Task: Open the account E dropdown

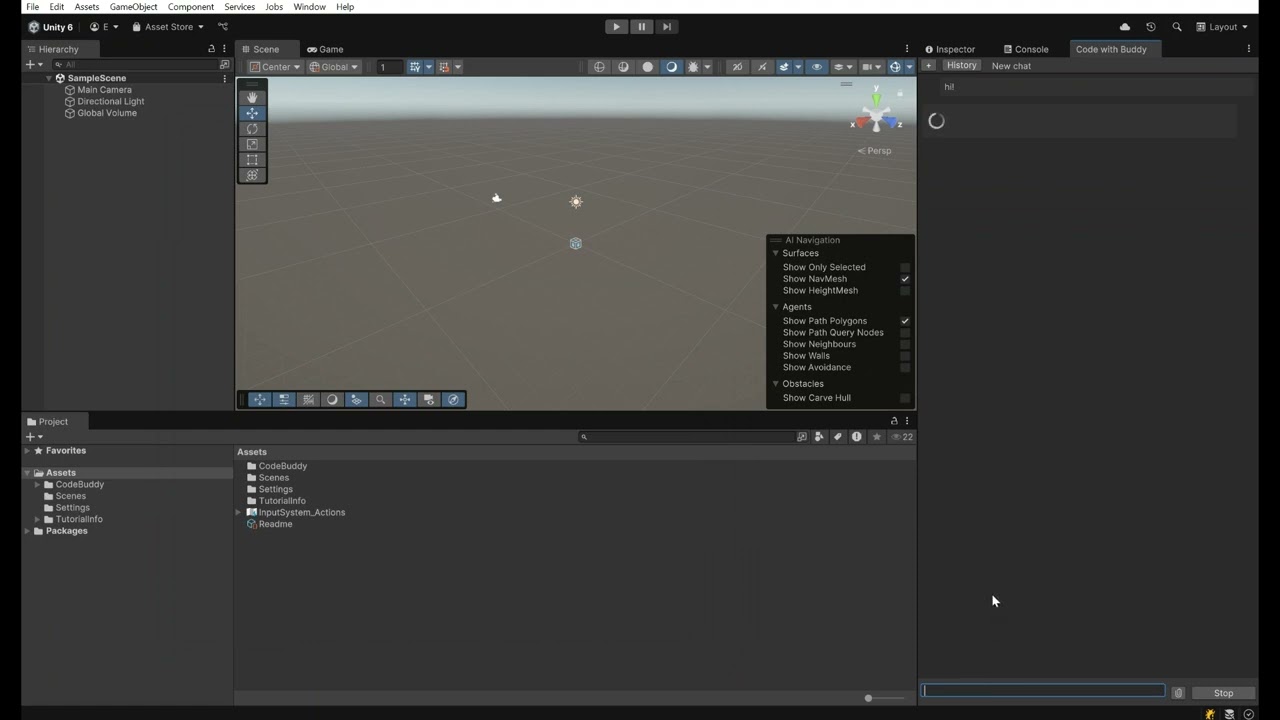Action: coord(103,27)
